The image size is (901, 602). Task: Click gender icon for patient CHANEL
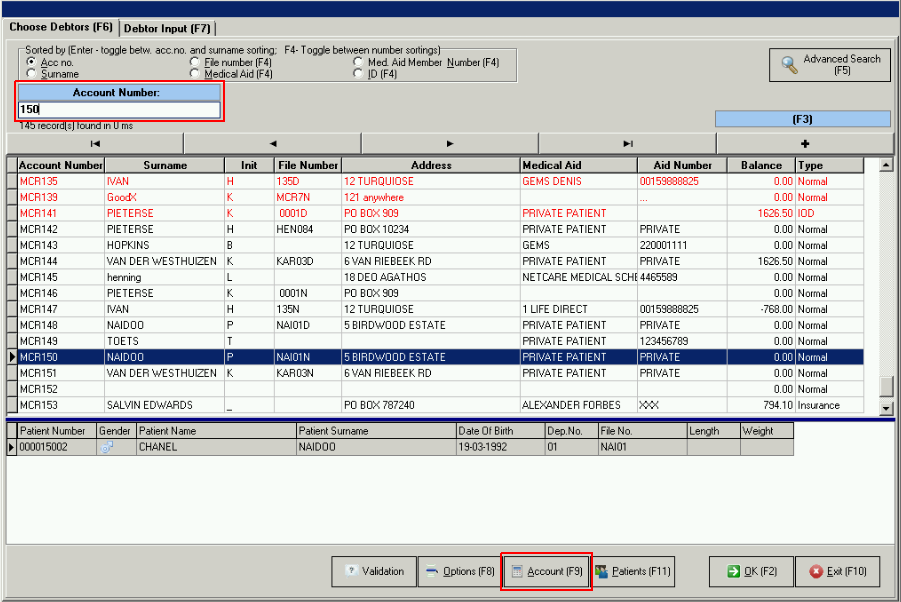click(108, 447)
